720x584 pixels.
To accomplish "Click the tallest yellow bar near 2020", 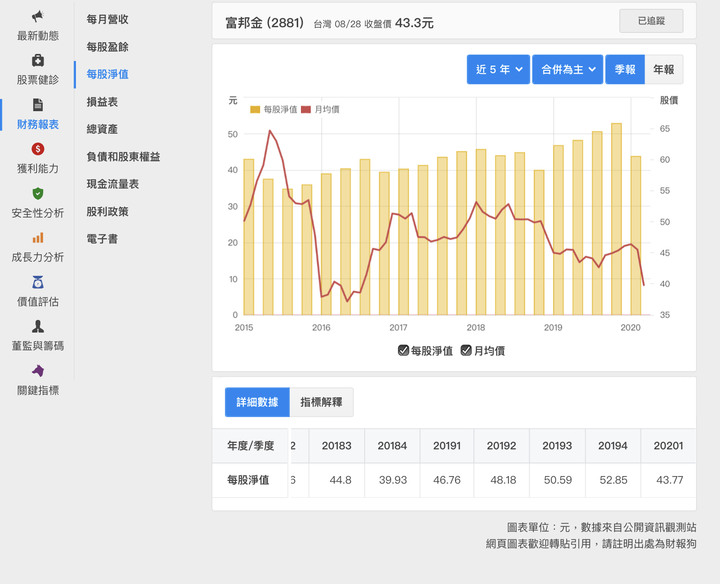I will 616,219.
